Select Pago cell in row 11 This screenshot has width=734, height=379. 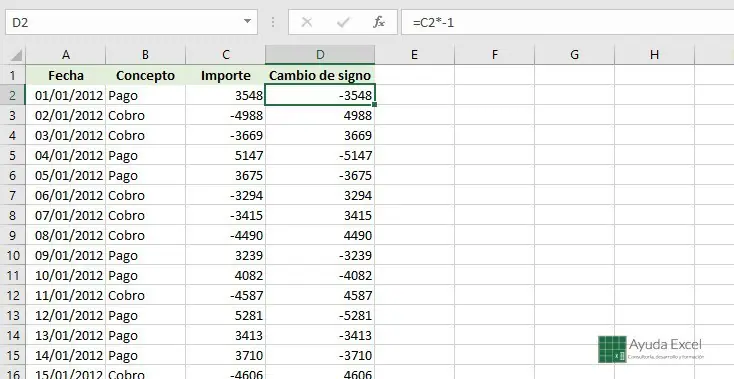coord(146,275)
